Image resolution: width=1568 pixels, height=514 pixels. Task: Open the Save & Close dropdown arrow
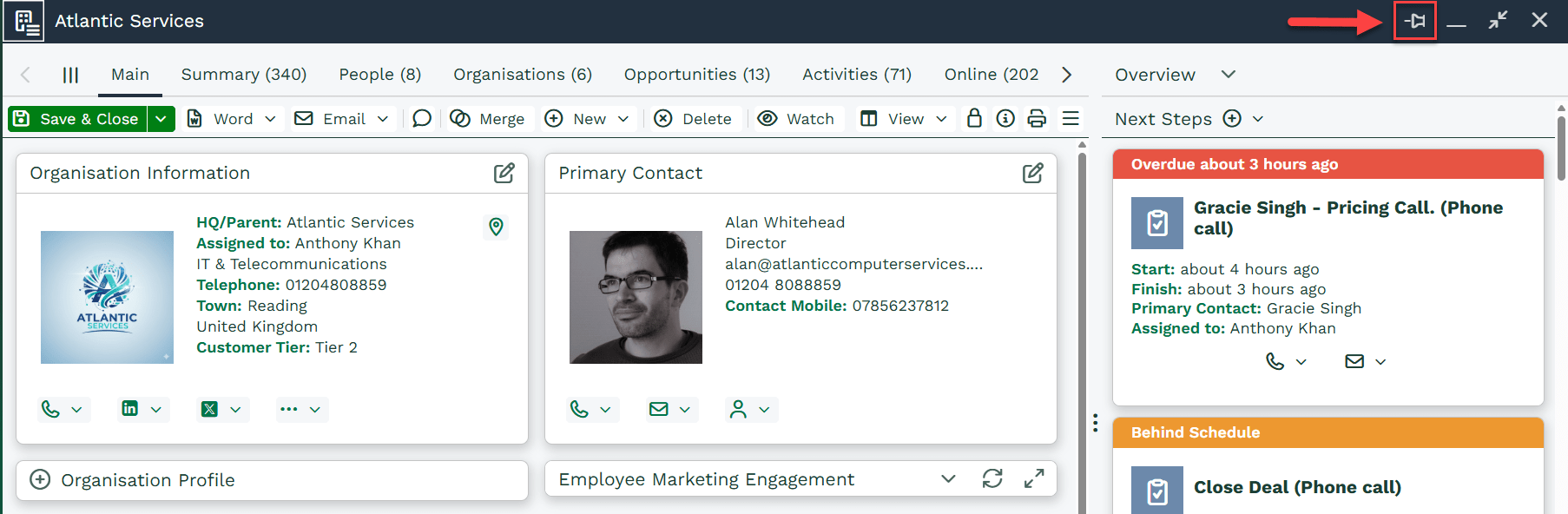161,119
